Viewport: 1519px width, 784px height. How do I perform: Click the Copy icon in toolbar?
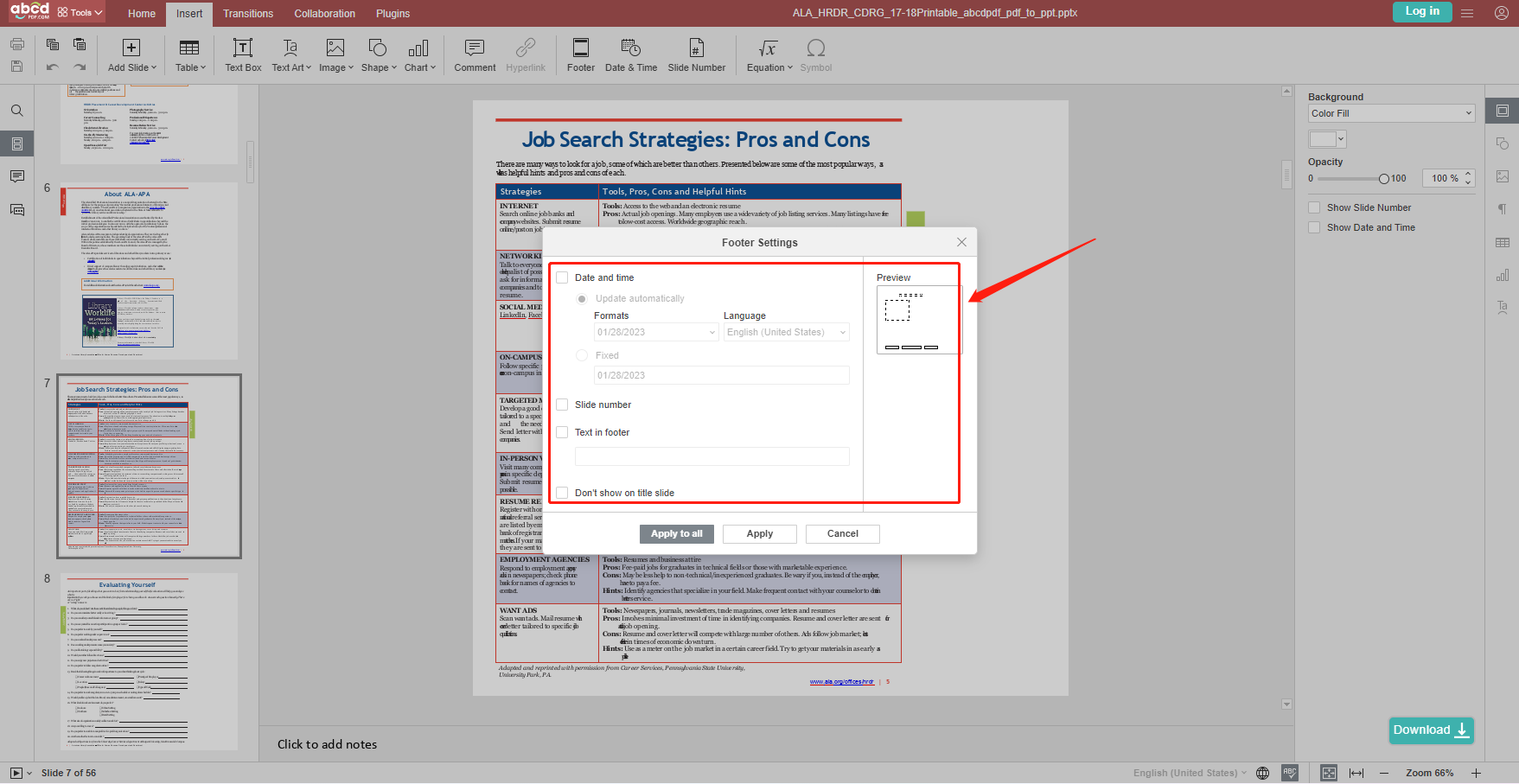point(53,44)
